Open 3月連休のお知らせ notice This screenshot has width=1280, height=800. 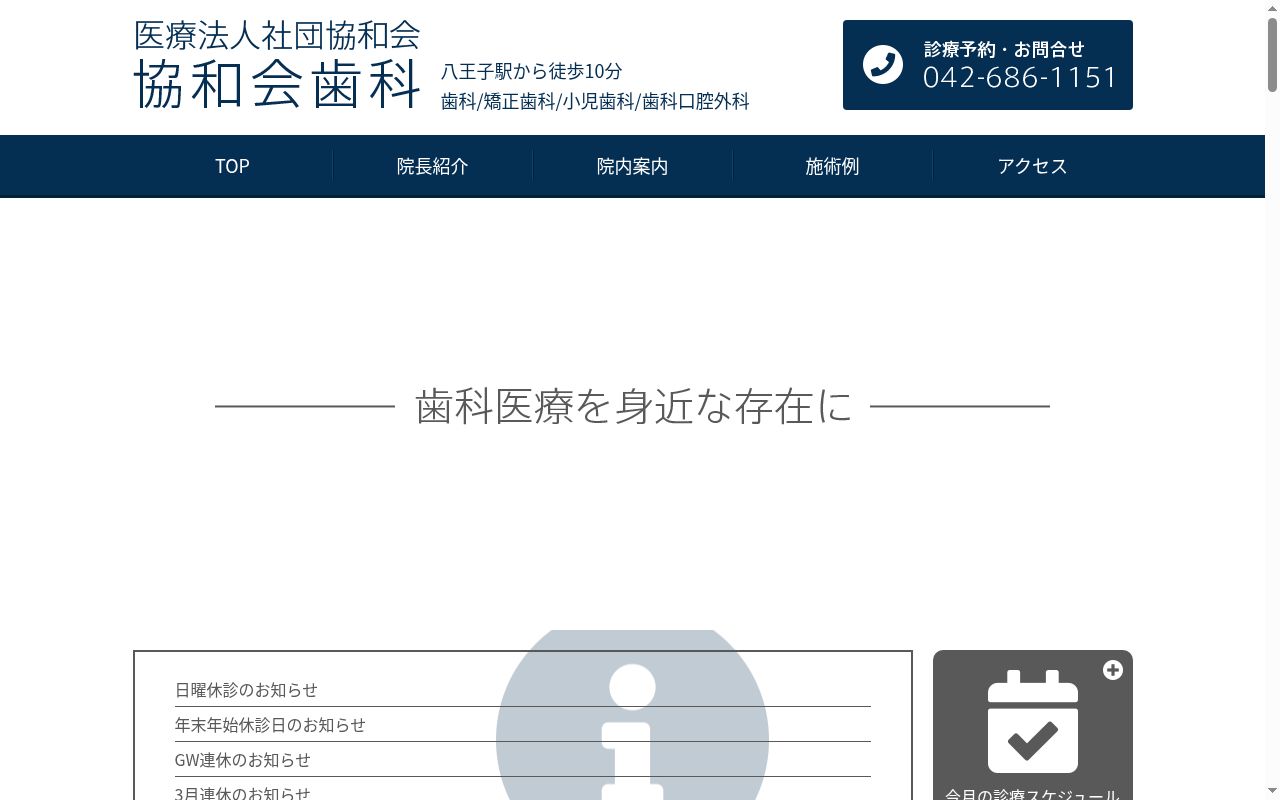click(x=243, y=793)
